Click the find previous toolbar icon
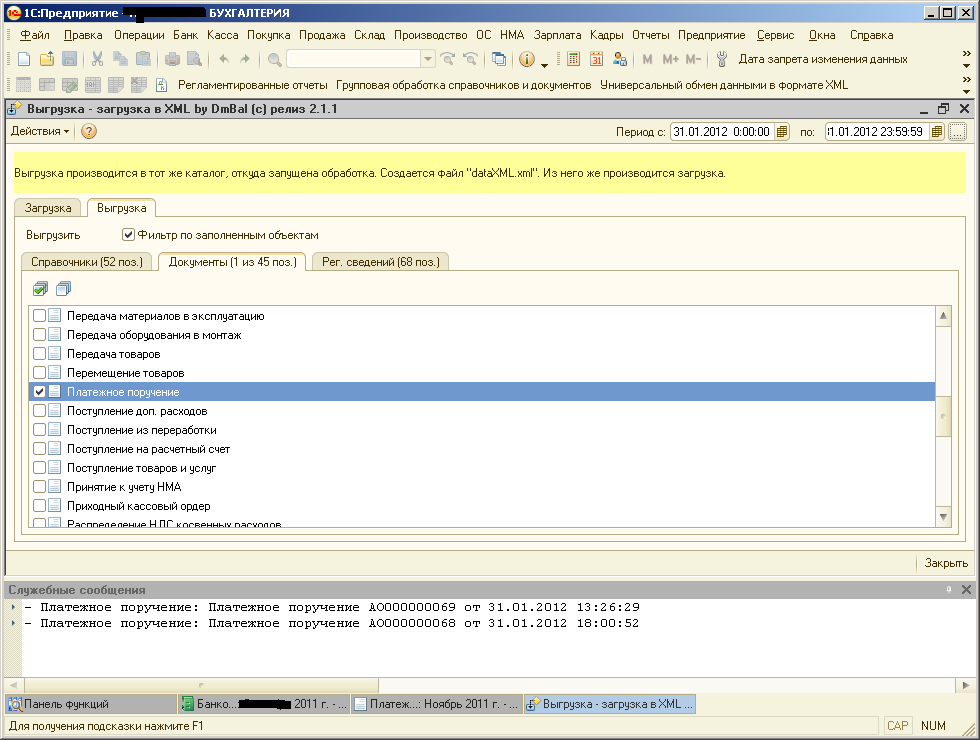This screenshot has width=980, height=740. [x=471, y=59]
